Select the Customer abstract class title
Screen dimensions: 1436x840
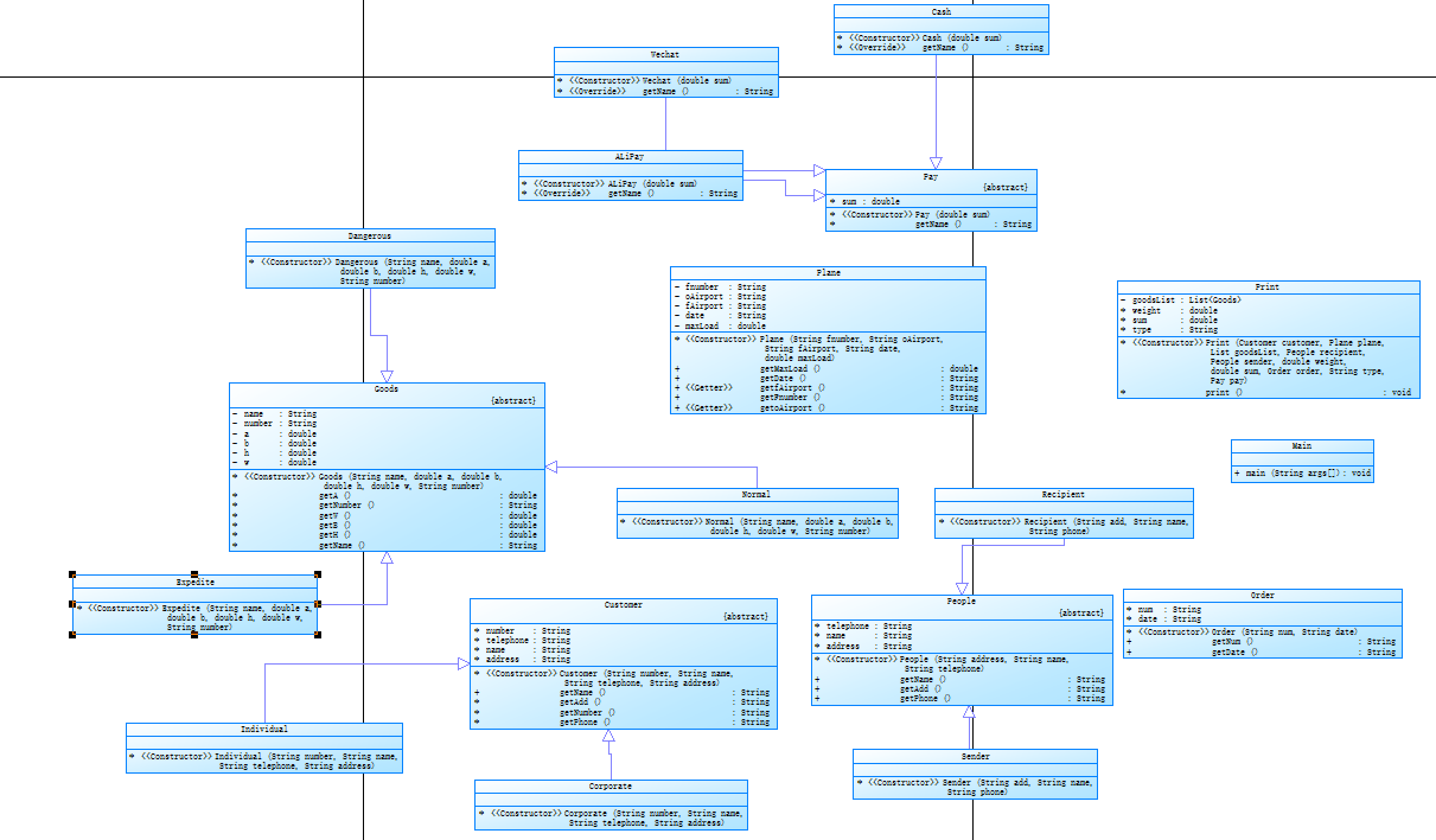click(x=623, y=605)
